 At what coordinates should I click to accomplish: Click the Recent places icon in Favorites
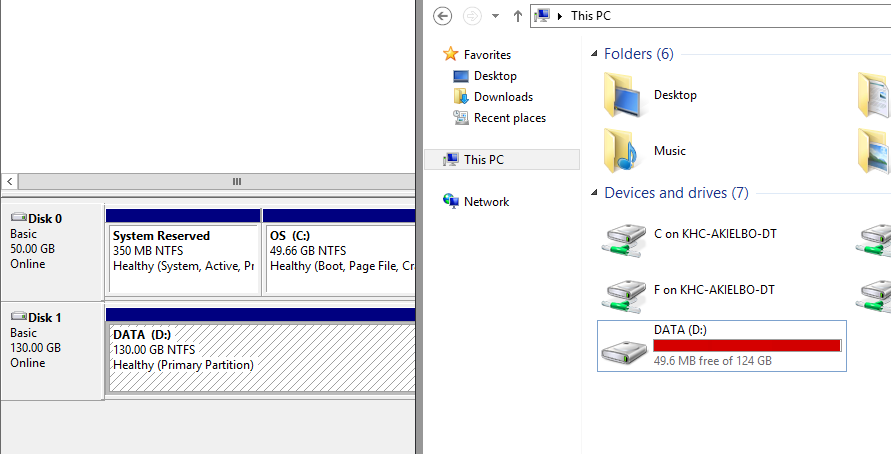(460, 118)
